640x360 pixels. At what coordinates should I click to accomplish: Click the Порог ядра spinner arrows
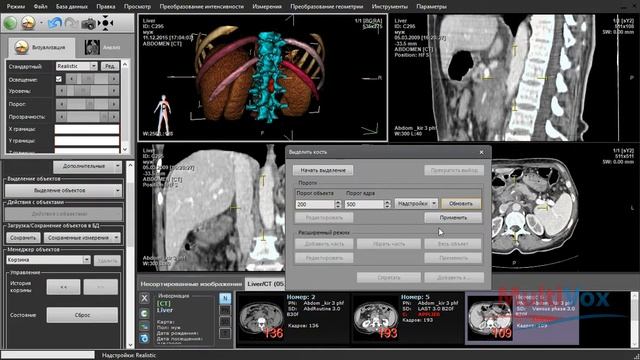(387, 204)
